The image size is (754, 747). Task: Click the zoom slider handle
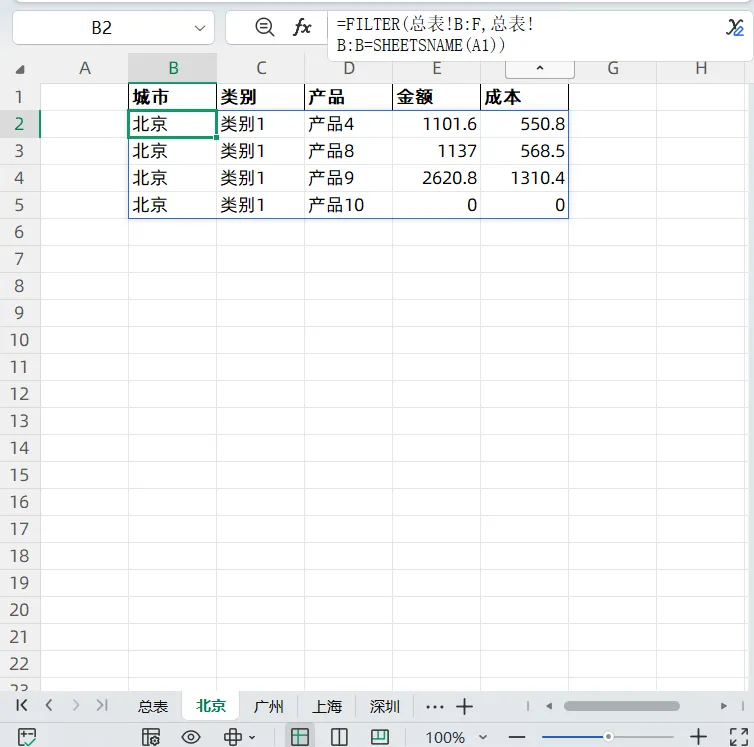[x=608, y=737]
